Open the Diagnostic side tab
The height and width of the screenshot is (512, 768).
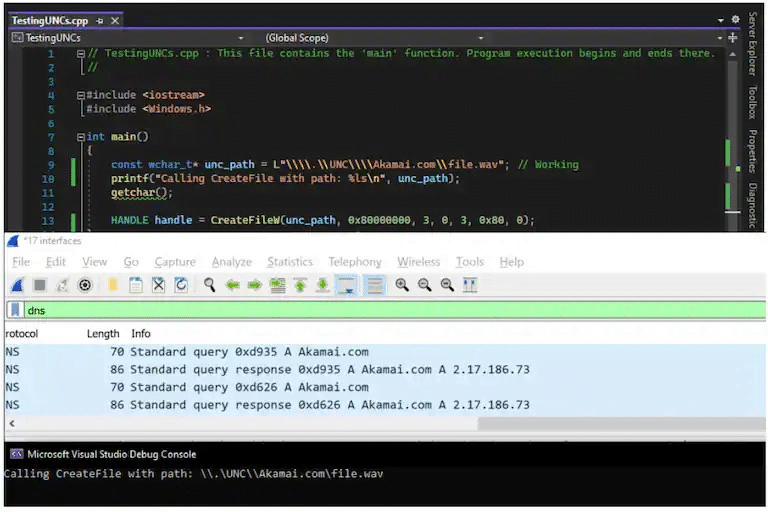coord(753,205)
